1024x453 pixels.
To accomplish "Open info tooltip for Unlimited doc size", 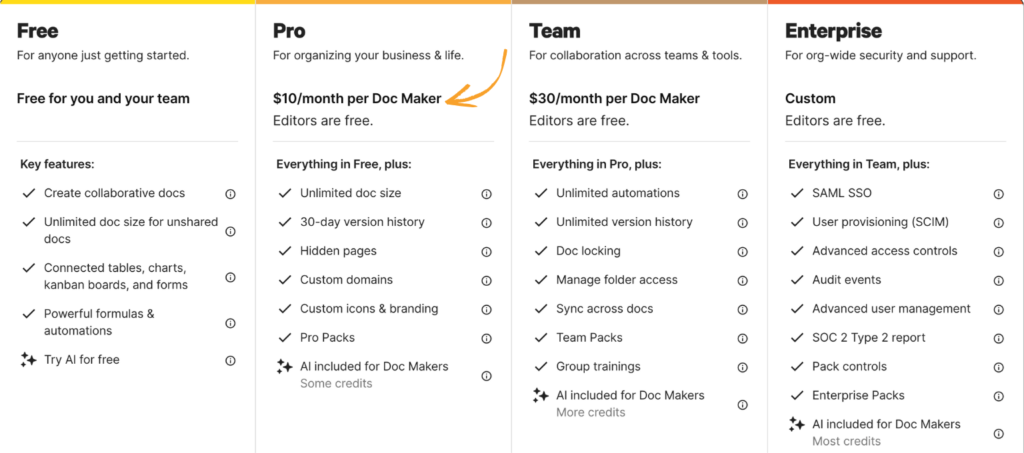I will 486,194.
